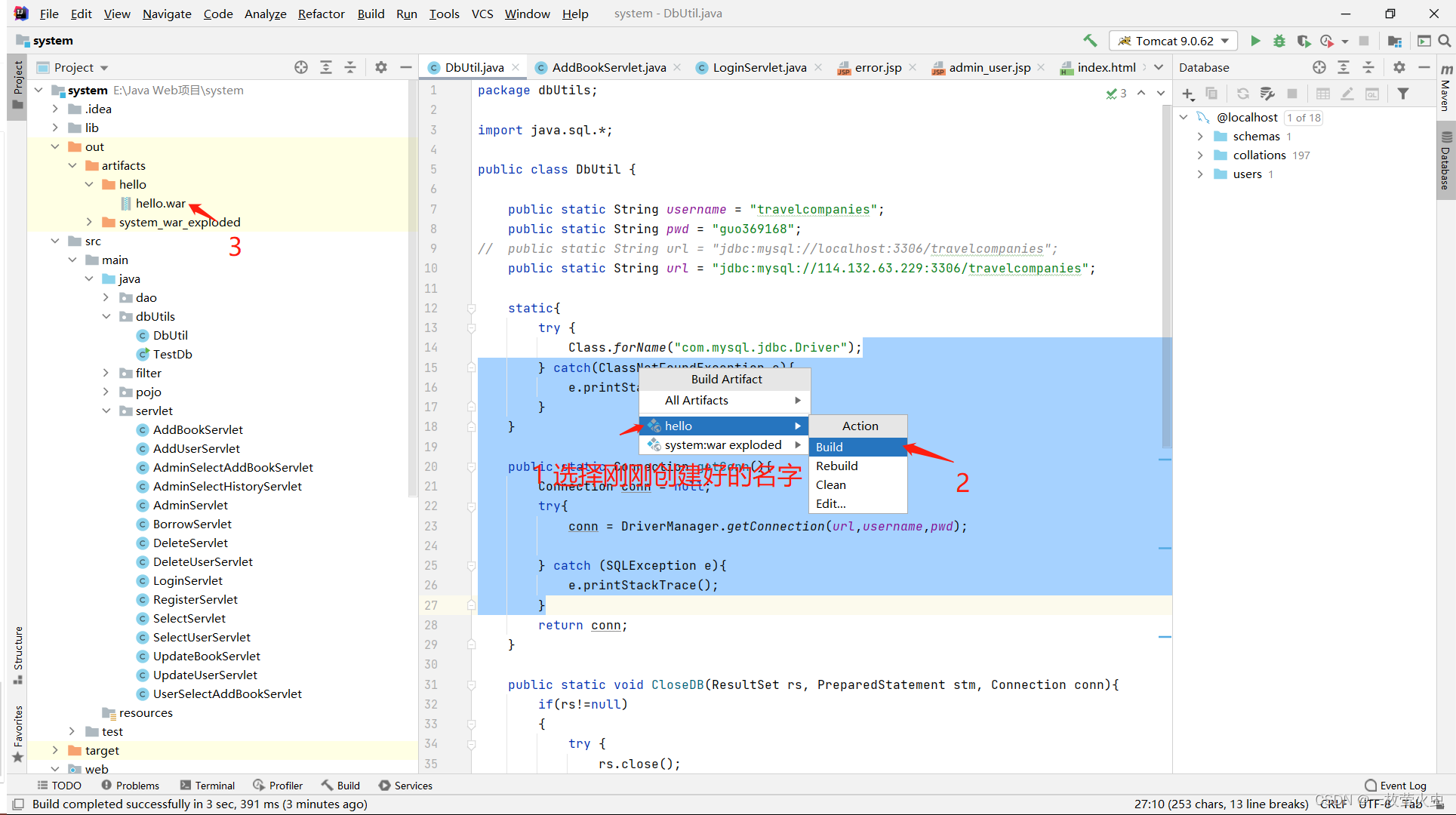This screenshot has height=815, width=1456.
Task: Open the Refactor menu
Action: pos(321,14)
